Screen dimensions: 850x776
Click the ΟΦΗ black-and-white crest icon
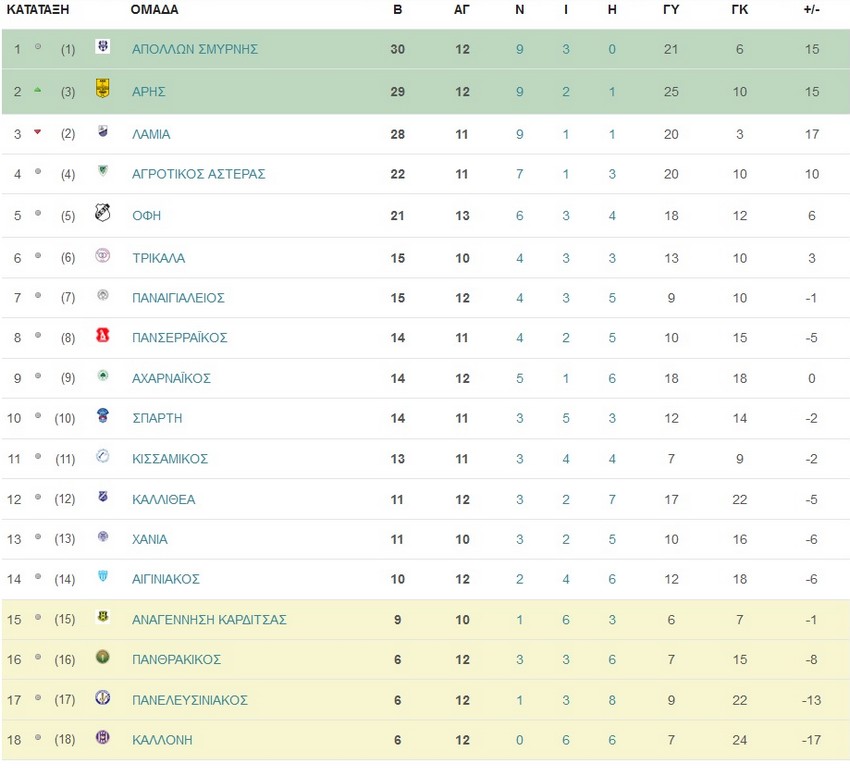point(102,212)
